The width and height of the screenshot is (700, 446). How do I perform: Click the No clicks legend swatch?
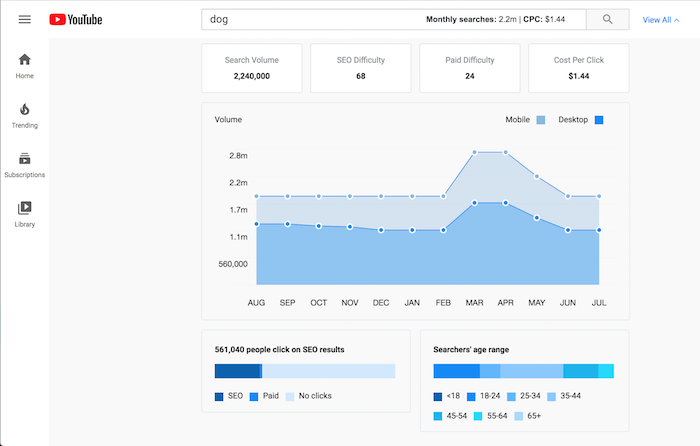click(x=290, y=396)
